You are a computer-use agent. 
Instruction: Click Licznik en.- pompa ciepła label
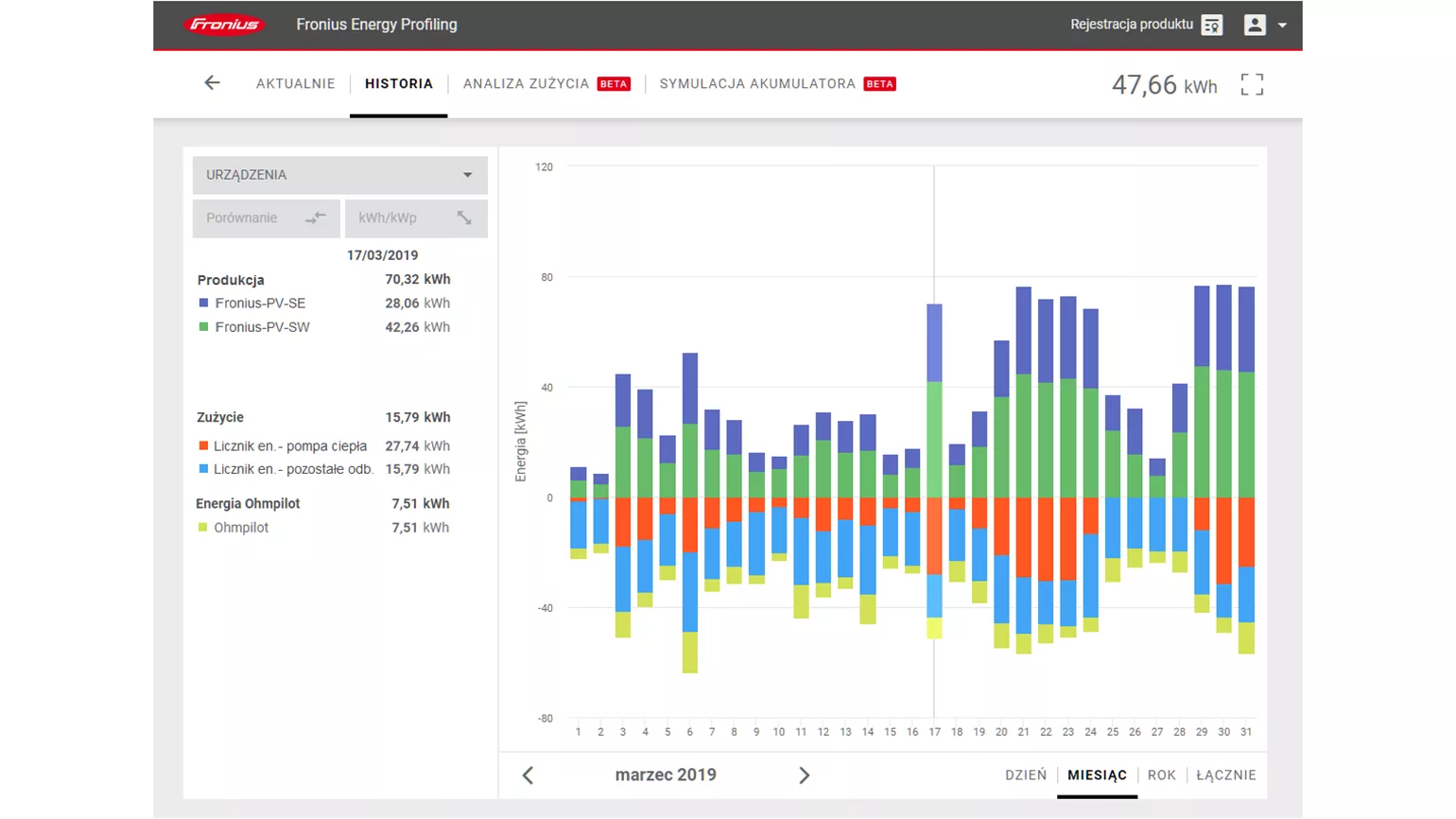[x=290, y=445]
